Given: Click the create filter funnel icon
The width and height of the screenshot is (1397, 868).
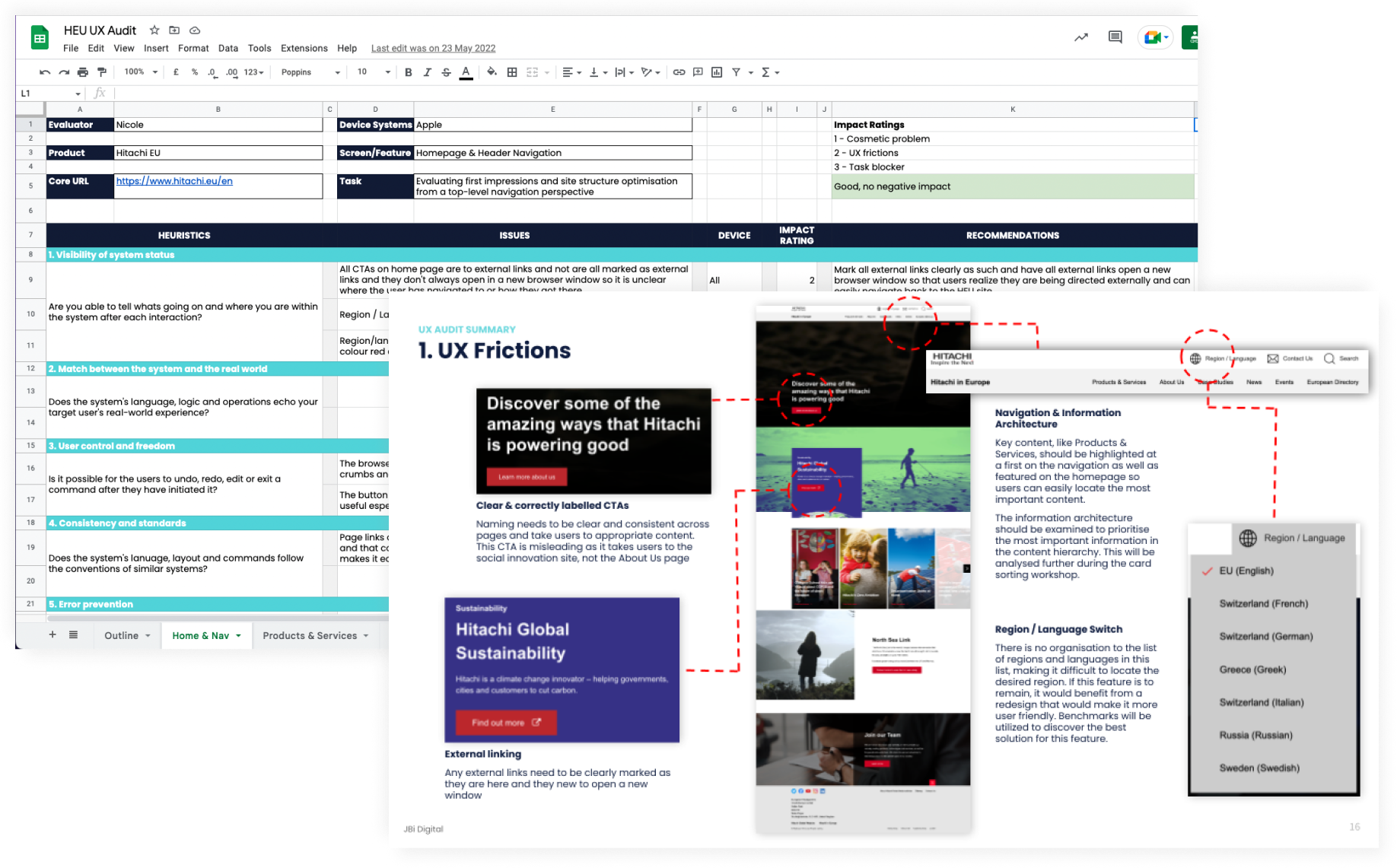Looking at the screenshot, I should tap(736, 72).
